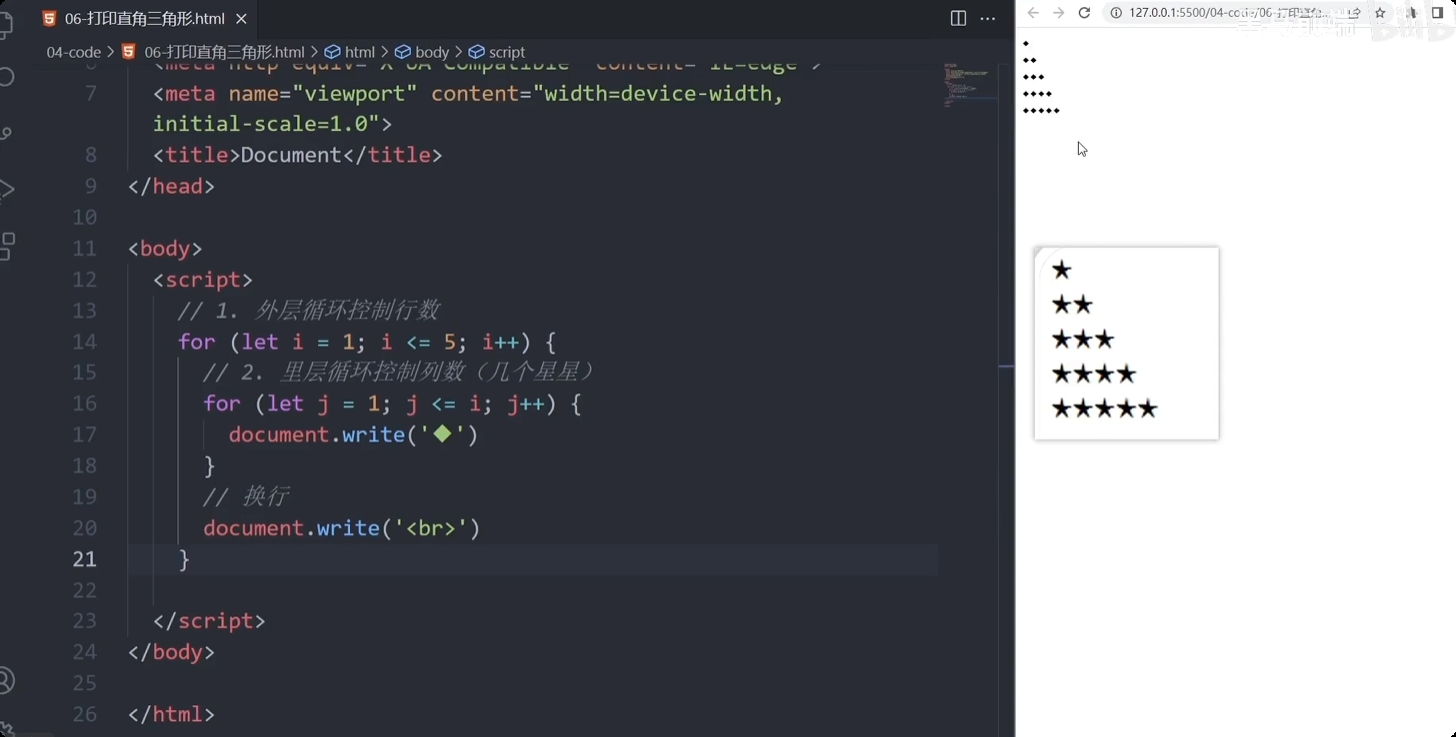Click the 'for (let i = 1; i <= 5; i++)' line

point(367,341)
